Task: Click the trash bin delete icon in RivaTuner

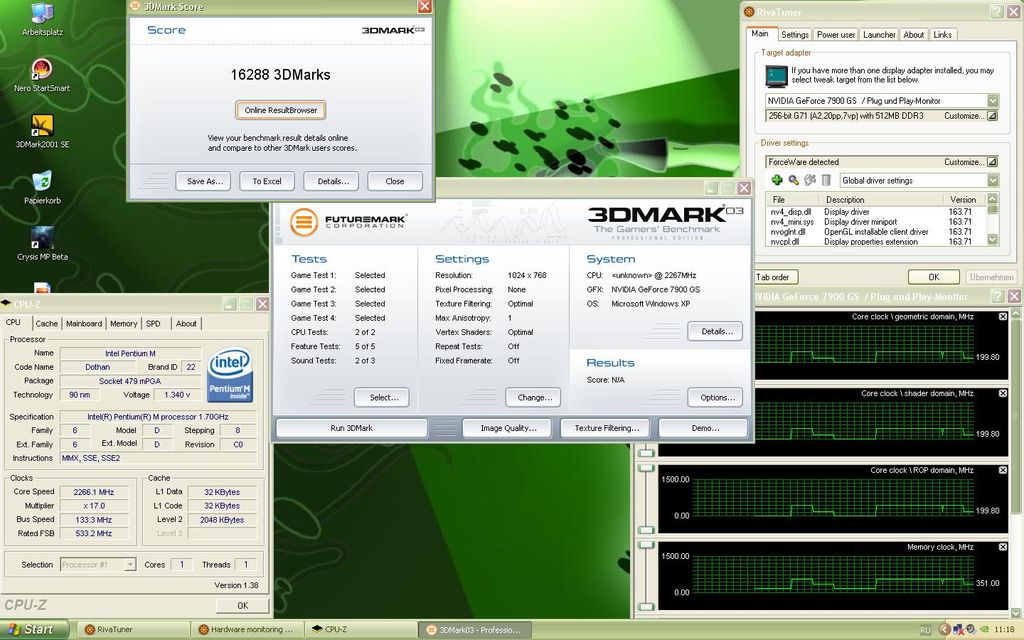Action: pos(826,180)
